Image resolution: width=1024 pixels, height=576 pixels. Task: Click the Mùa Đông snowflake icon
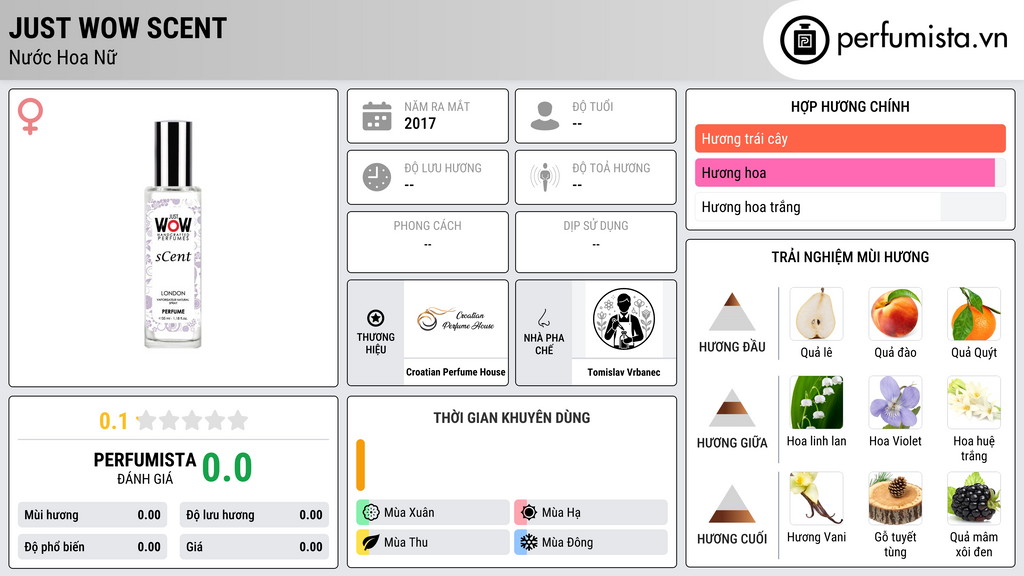click(529, 542)
